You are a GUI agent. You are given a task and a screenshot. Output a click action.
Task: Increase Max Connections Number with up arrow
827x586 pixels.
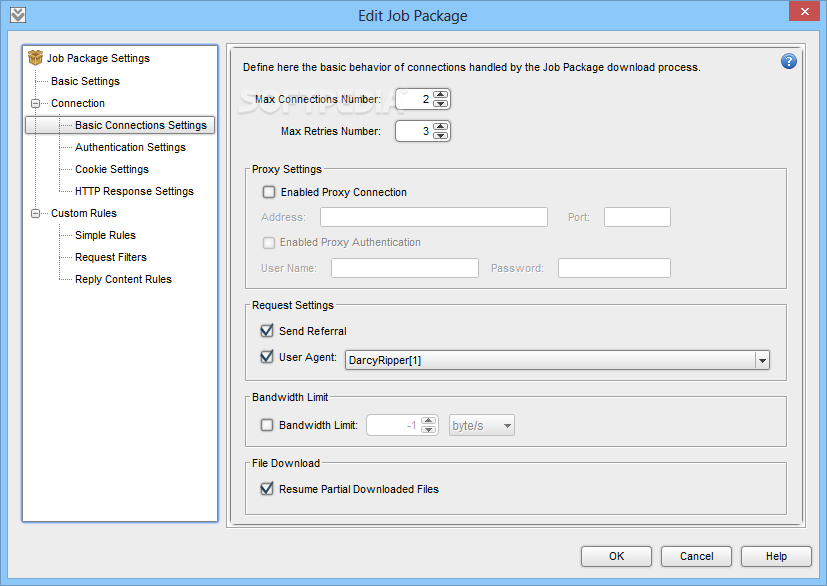click(440, 95)
